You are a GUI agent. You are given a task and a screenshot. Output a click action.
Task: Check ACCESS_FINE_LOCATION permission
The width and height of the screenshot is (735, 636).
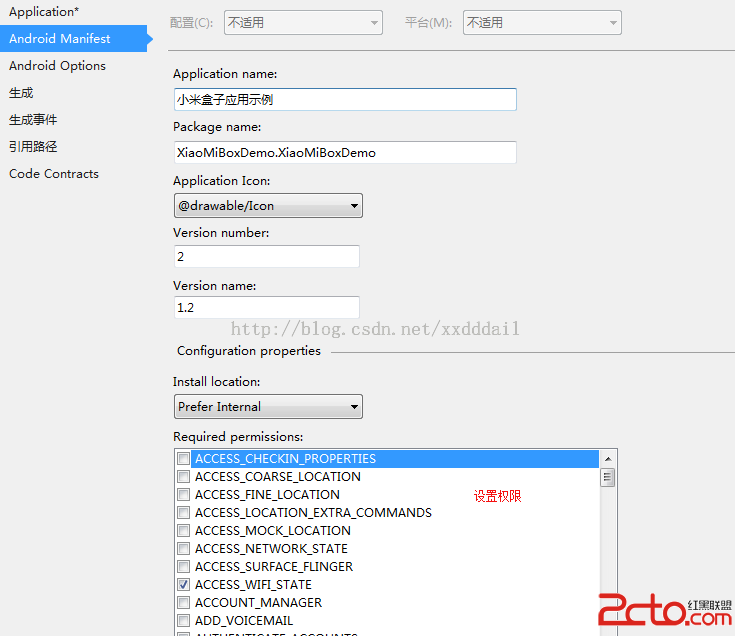[183, 494]
